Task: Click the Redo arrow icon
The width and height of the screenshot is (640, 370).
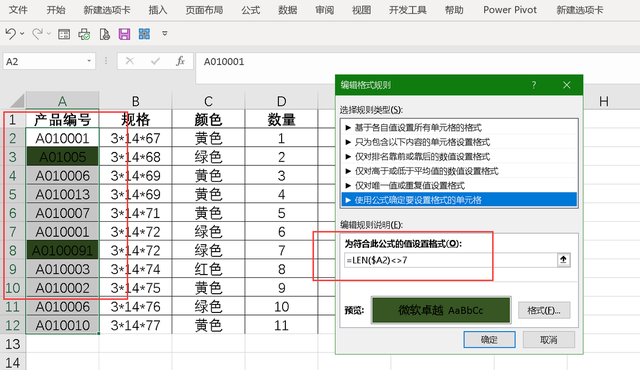Action: point(38,34)
